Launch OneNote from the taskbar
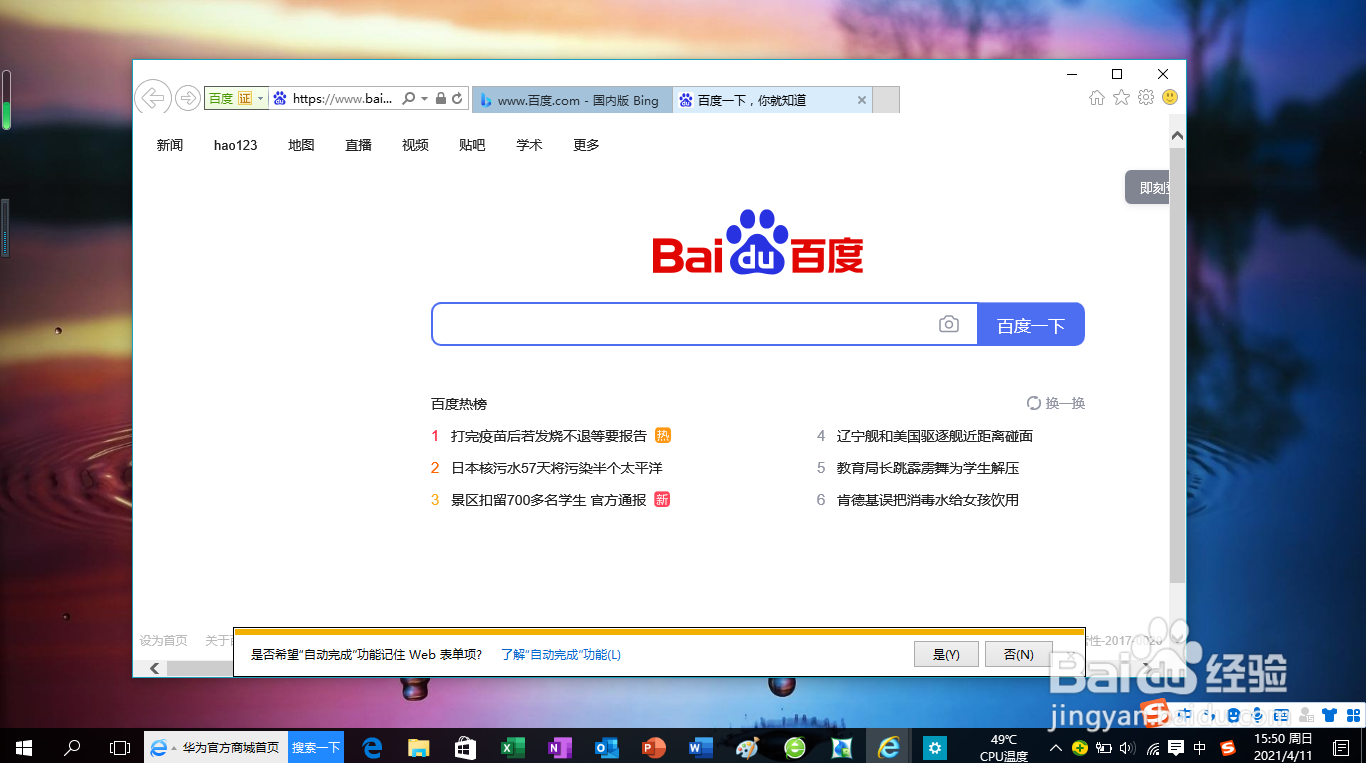The image size is (1366, 763). point(560,747)
